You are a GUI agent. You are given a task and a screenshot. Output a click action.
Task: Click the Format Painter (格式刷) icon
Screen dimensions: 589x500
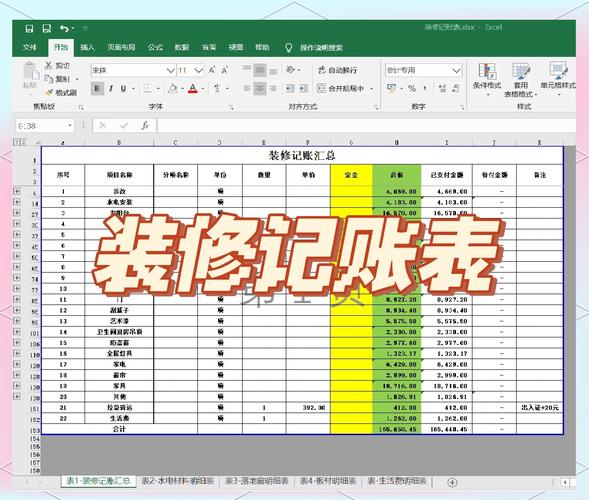pyautogui.click(x=49, y=92)
